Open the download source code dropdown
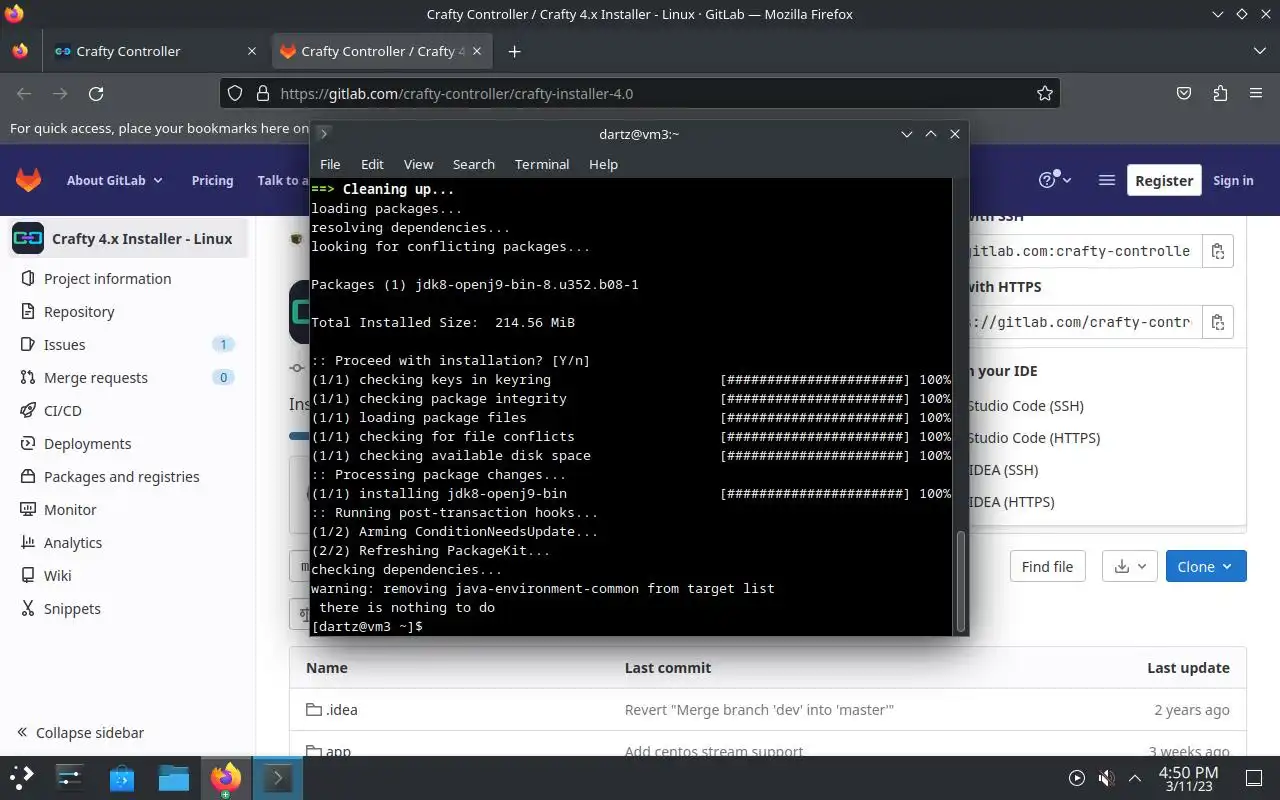The image size is (1280, 800). [1130, 566]
